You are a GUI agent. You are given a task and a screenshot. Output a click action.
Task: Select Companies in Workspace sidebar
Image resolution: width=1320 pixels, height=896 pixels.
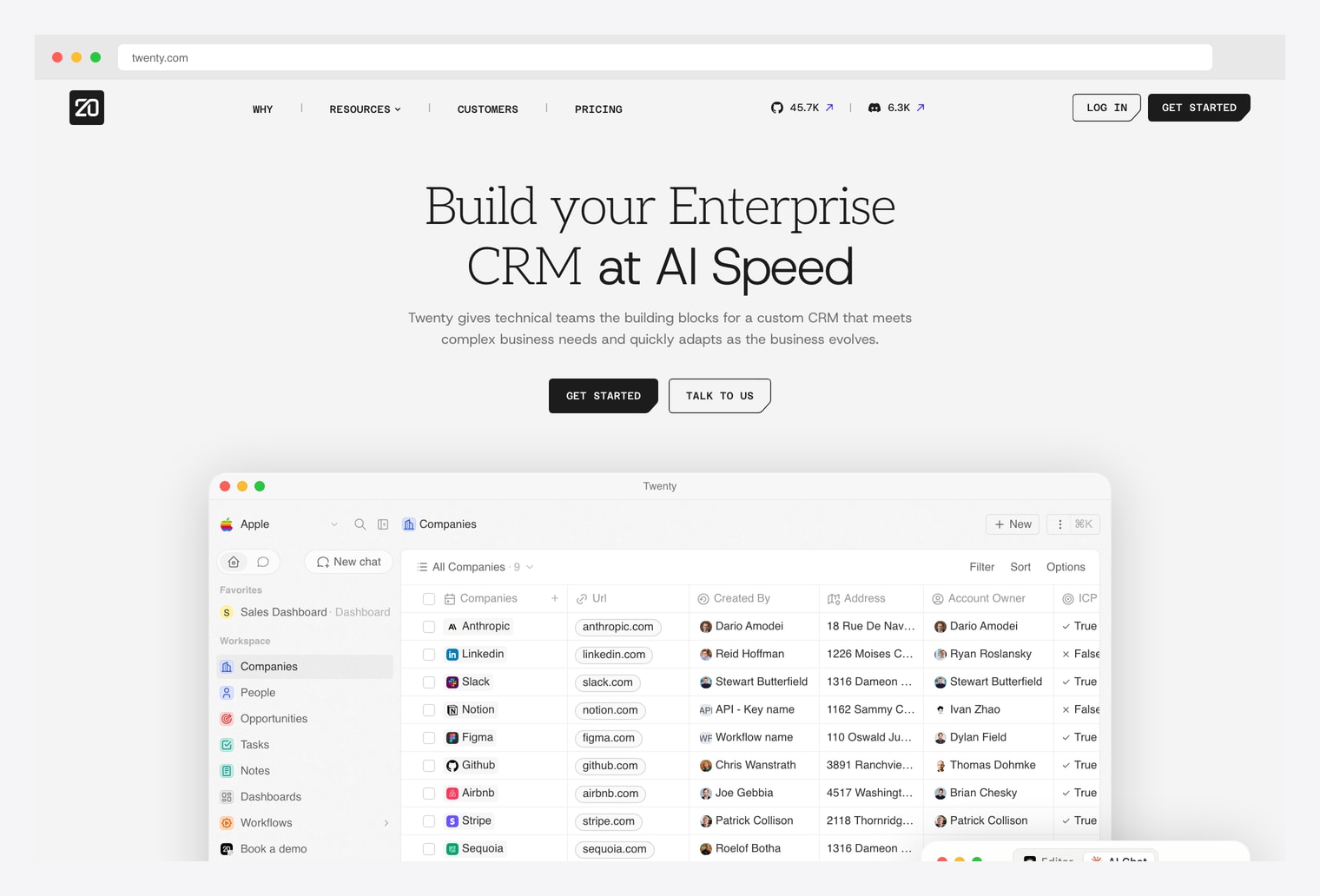[305, 667]
